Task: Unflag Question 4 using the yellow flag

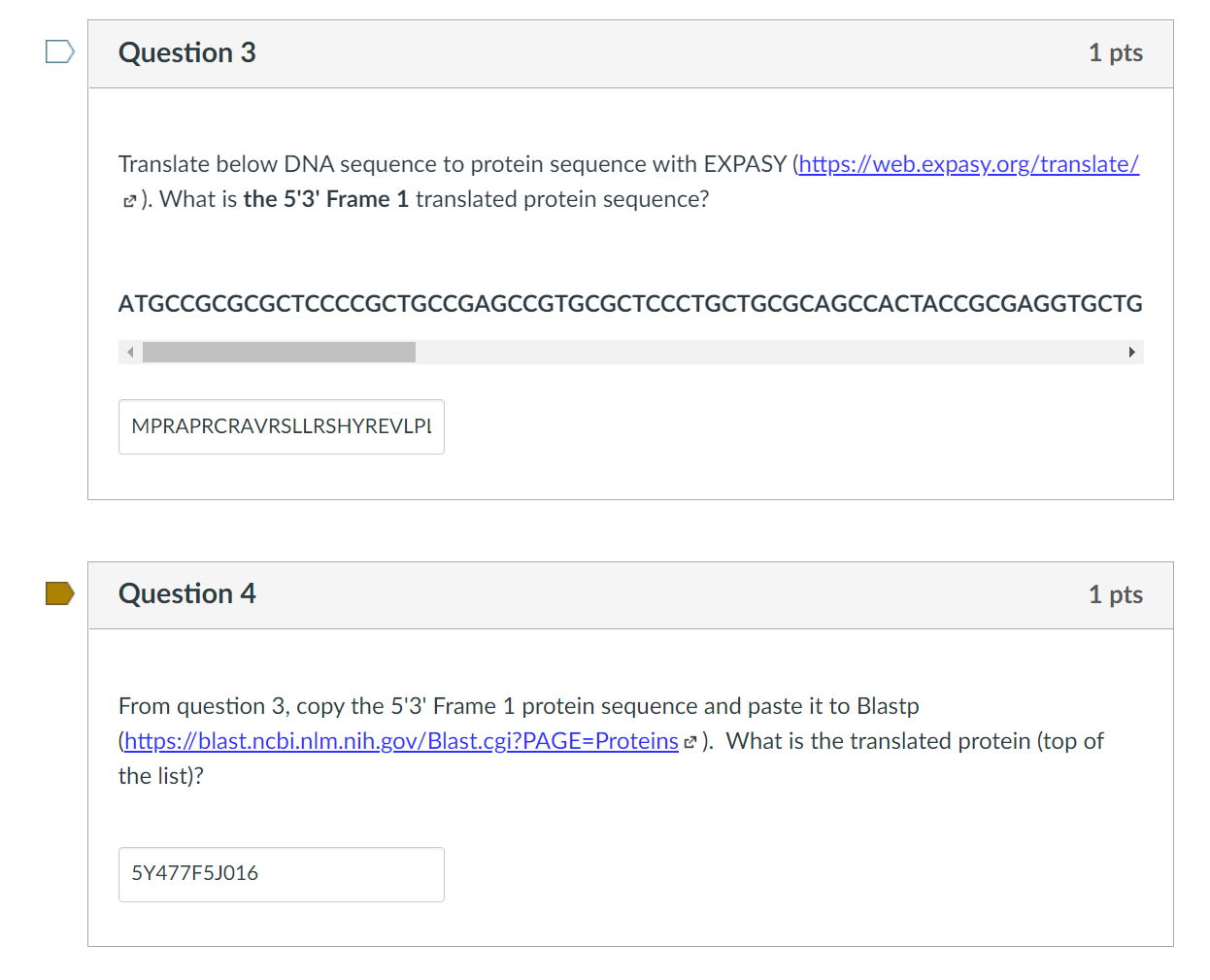Action: [x=59, y=593]
